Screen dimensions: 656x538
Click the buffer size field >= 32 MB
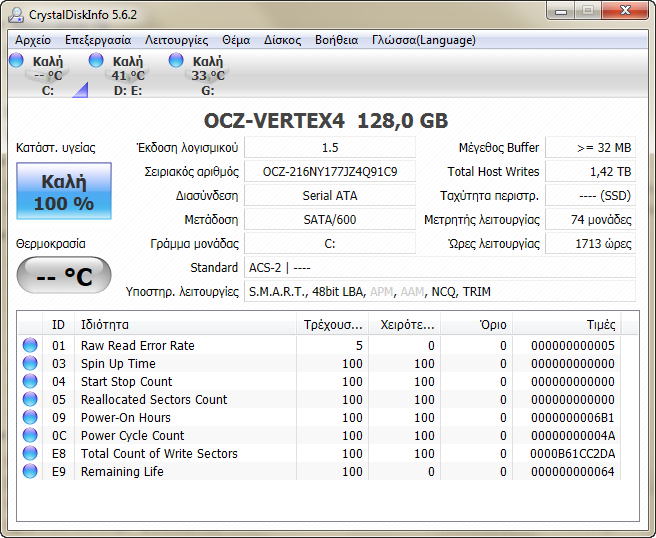click(x=590, y=148)
